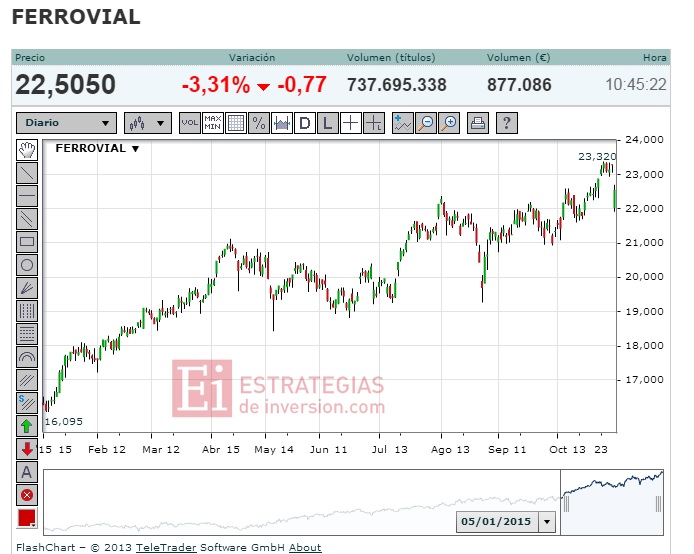Click the 24,000 price axis label

pyautogui.click(x=644, y=140)
